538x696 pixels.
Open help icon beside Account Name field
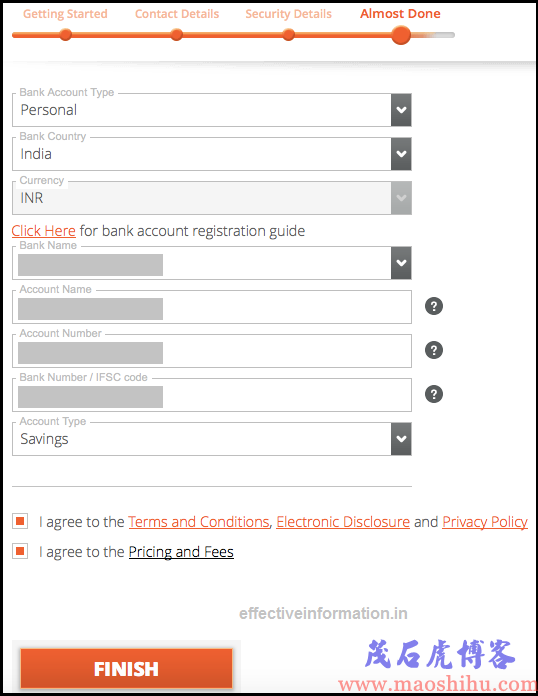(434, 306)
